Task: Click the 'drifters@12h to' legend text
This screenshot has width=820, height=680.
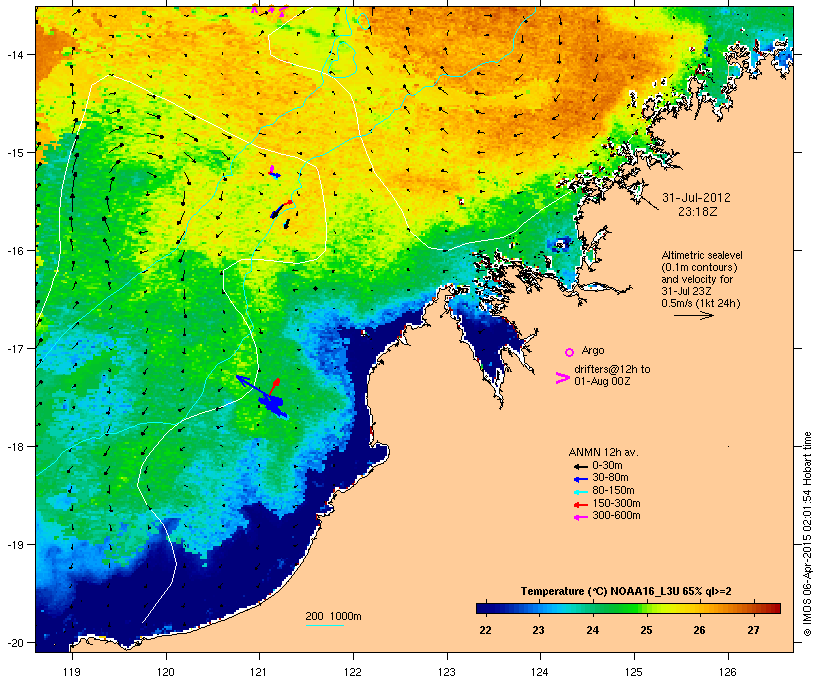Action: 612,369
